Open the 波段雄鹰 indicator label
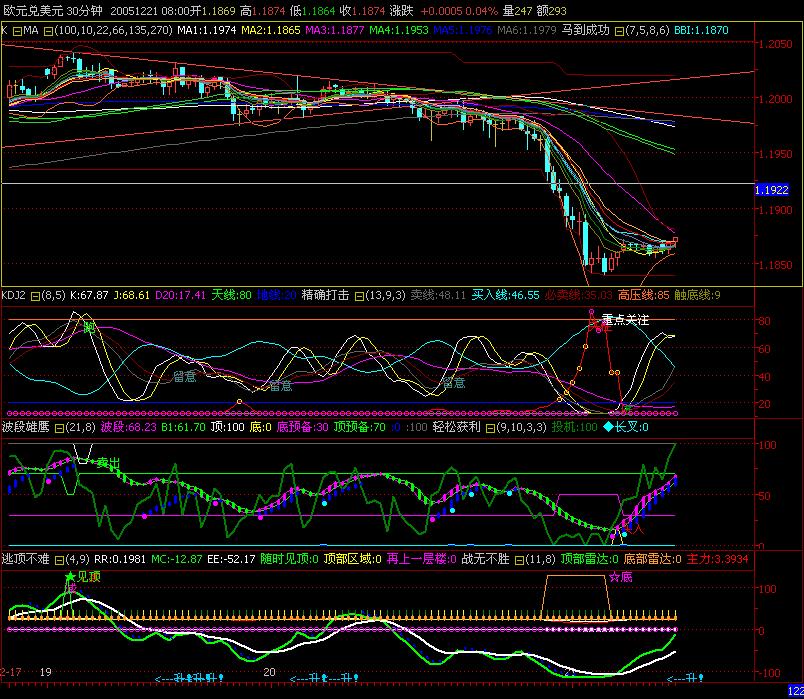This screenshot has height=699, width=804. click(x=25, y=427)
